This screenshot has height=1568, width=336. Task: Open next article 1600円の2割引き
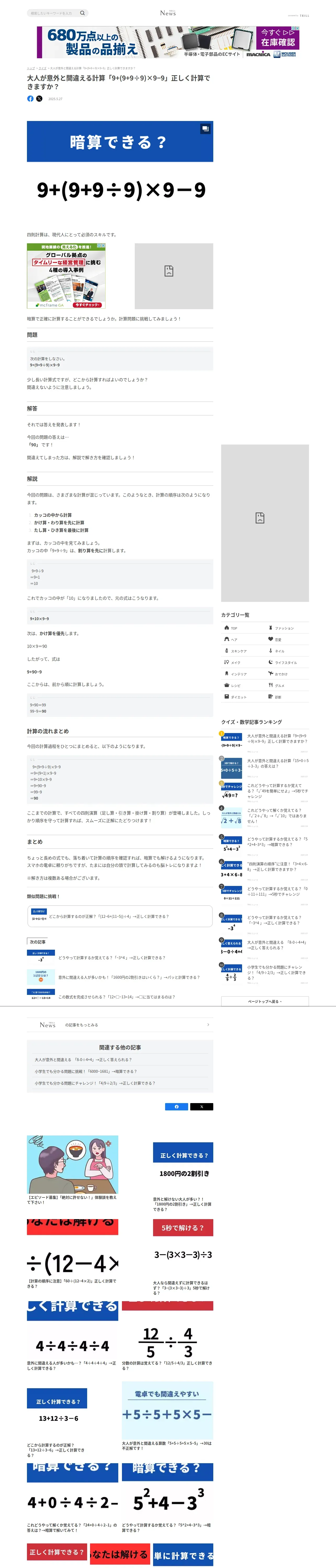coord(120,977)
